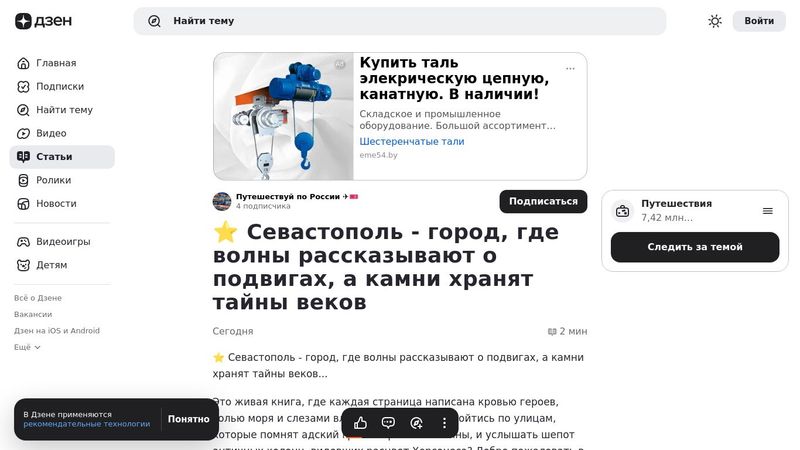Screen dimensions: 800x450
Task: Open Видеоигры category
Action: click(62, 242)
